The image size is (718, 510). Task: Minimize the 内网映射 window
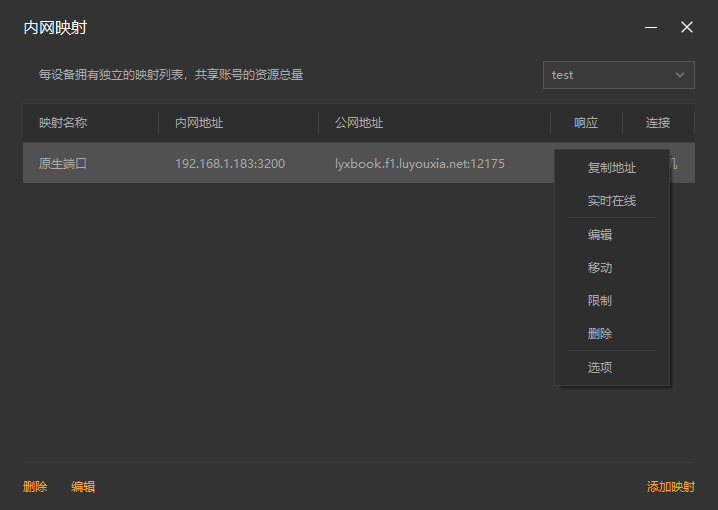[651, 28]
